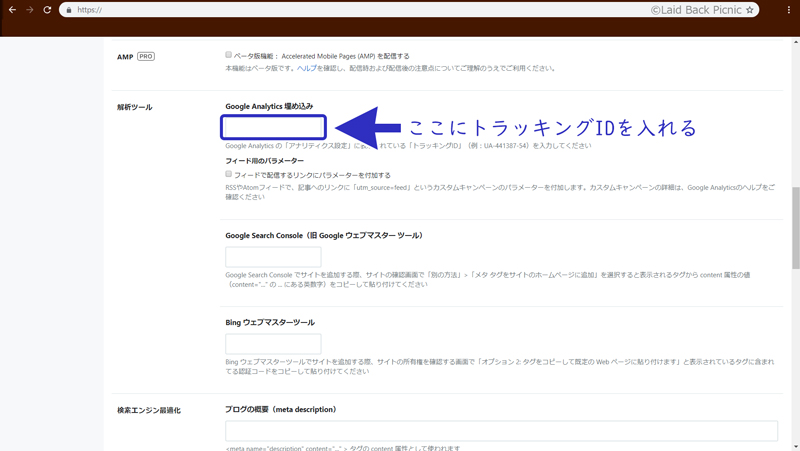Click the ブログの概要 meta description field
The width and height of the screenshot is (800, 451).
coord(502,431)
